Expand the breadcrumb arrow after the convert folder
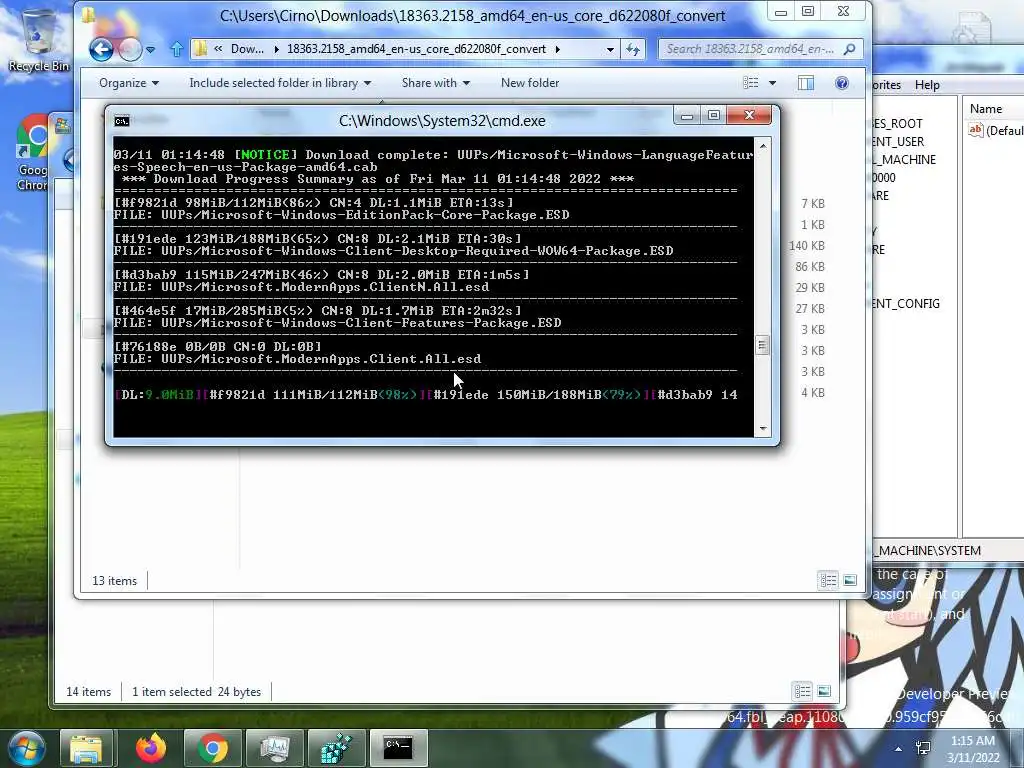 coord(558,49)
